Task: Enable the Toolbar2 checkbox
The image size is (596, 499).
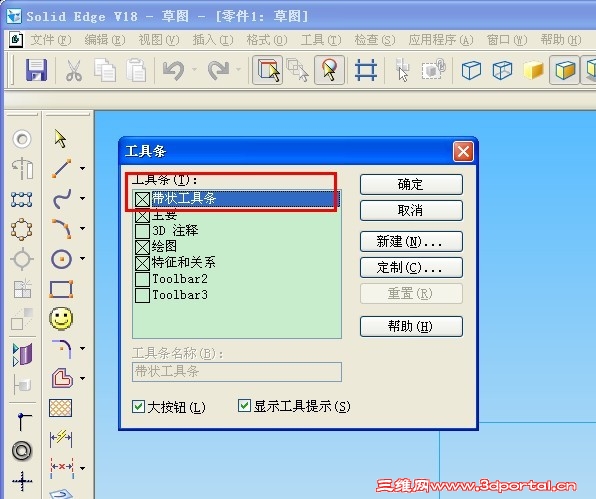Action: click(x=143, y=279)
